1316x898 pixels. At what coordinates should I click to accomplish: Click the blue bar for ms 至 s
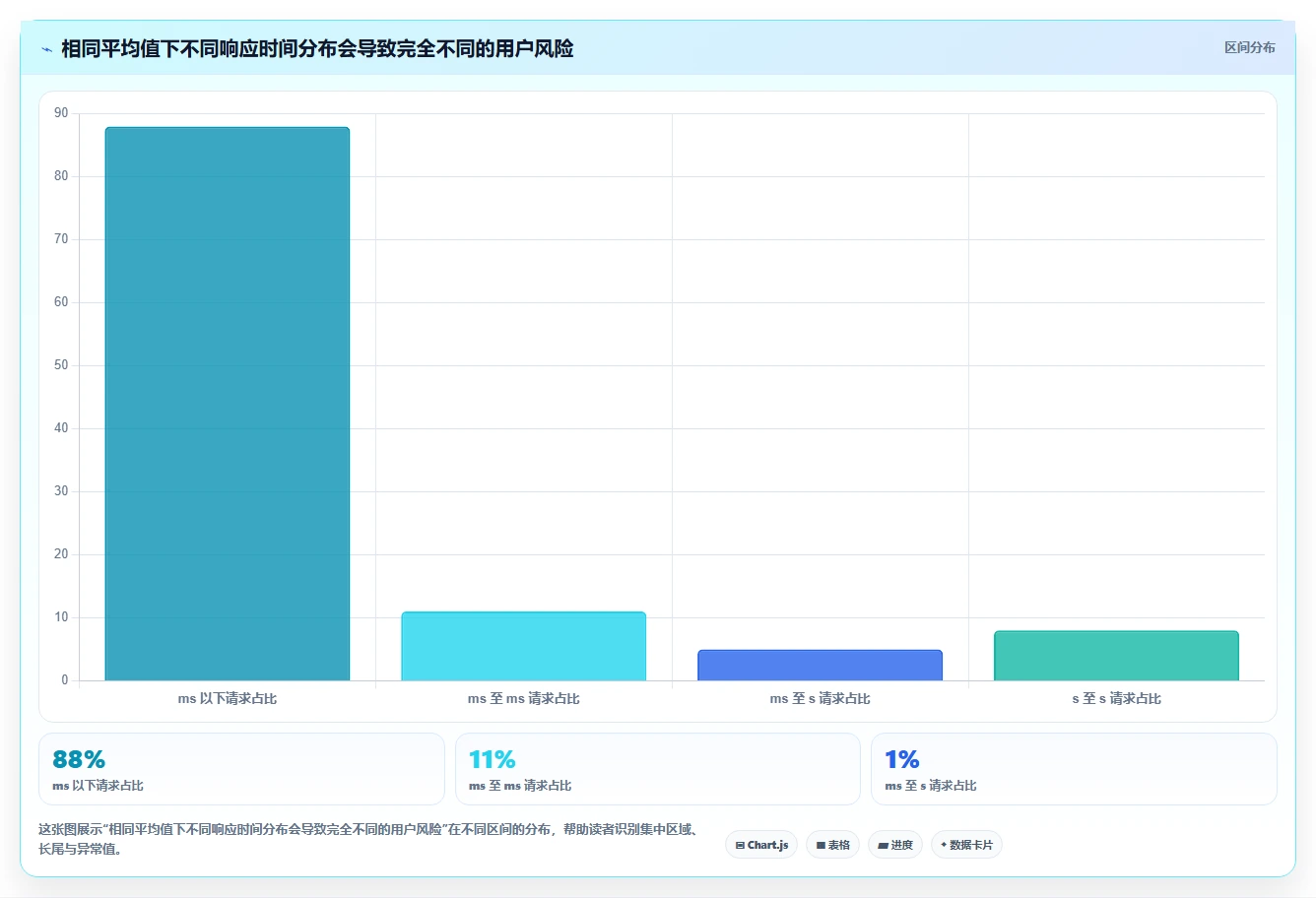coord(821,665)
